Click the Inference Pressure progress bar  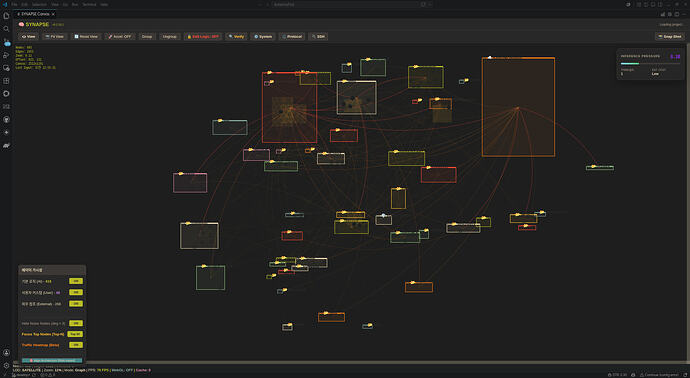pyautogui.click(x=650, y=64)
